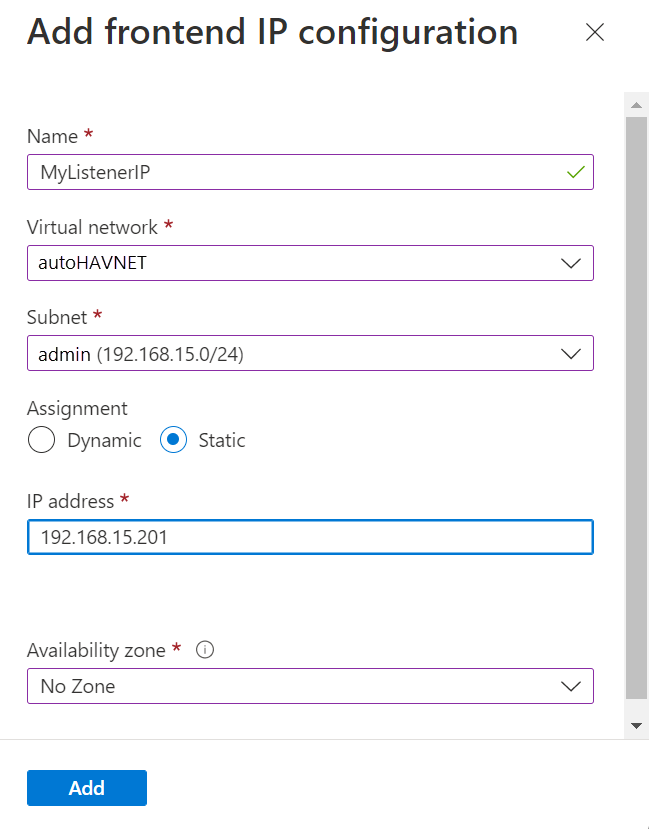The image size is (649, 829).
Task: Click the Assignment section label
Action: click(77, 408)
